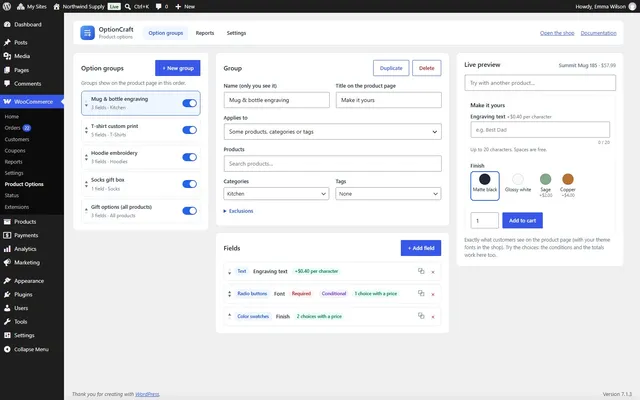Image resolution: width=640 pixels, height=400 pixels.
Task: Toggle T-shirt custom print group
Action: pyautogui.click(x=189, y=130)
